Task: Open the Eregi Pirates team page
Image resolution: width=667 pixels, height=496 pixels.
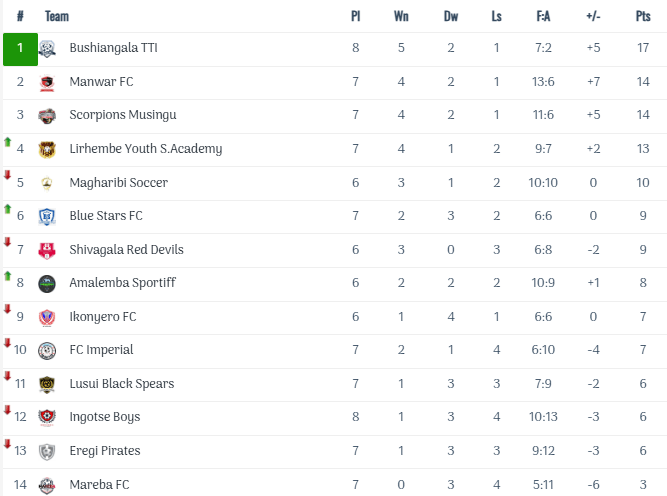Action: point(104,451)
